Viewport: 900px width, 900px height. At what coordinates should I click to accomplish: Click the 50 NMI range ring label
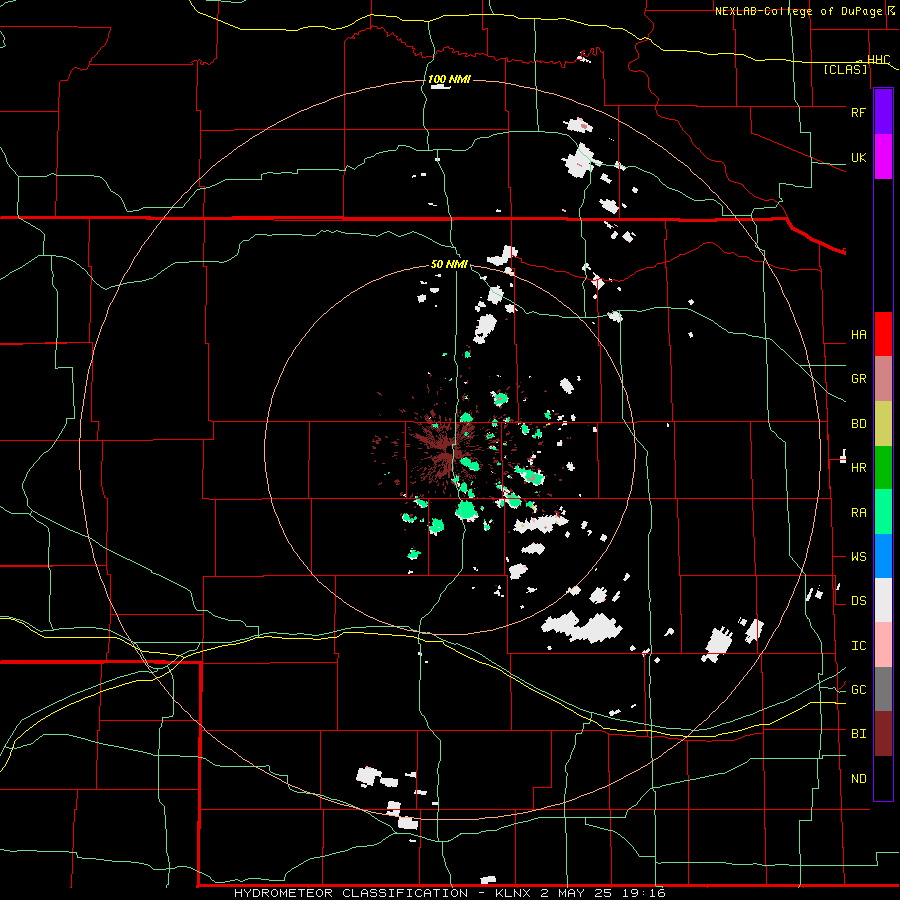tap(449, 264)
